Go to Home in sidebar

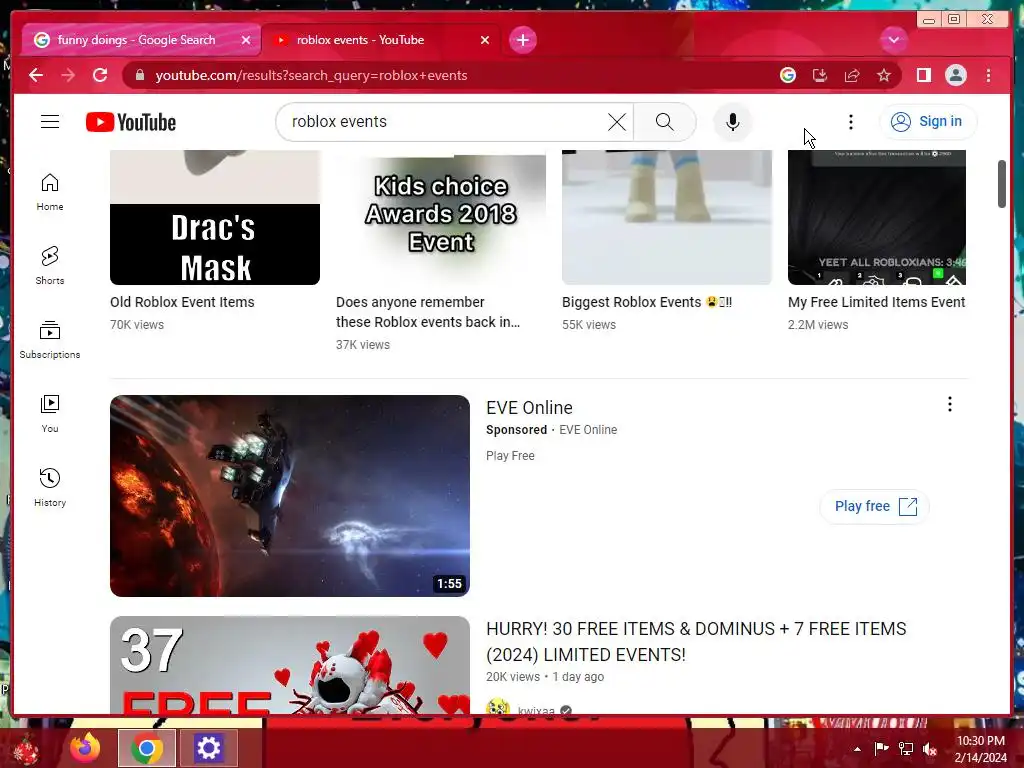[50, 192]
